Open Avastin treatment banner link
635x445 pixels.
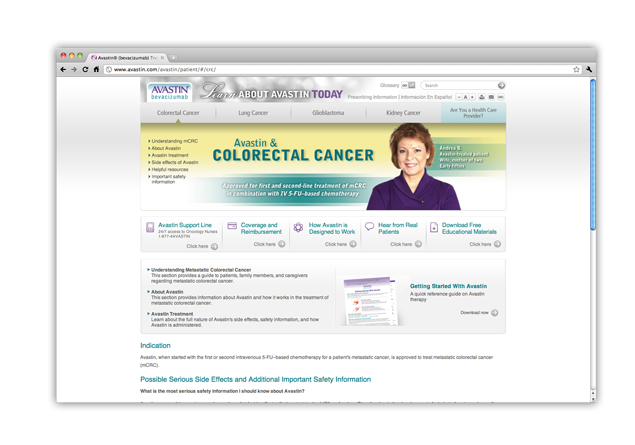[170, 155]
